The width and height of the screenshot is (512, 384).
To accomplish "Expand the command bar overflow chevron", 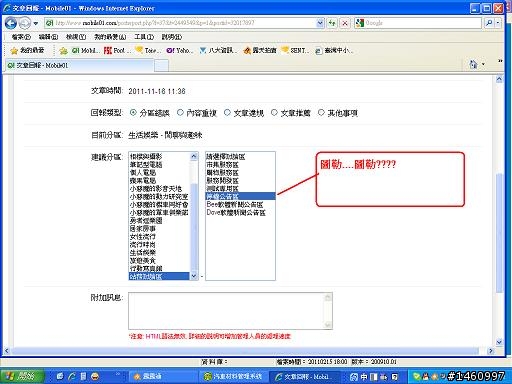I will [500, 61].
